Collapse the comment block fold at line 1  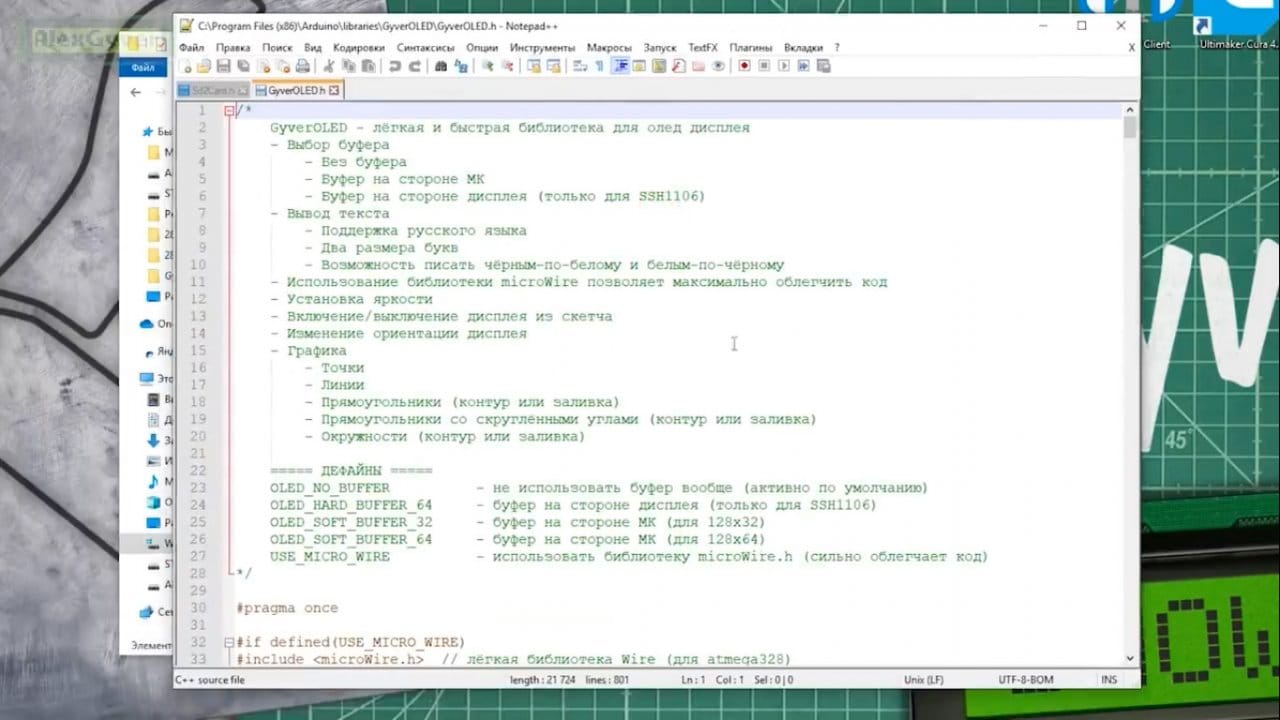pos(229,111)
